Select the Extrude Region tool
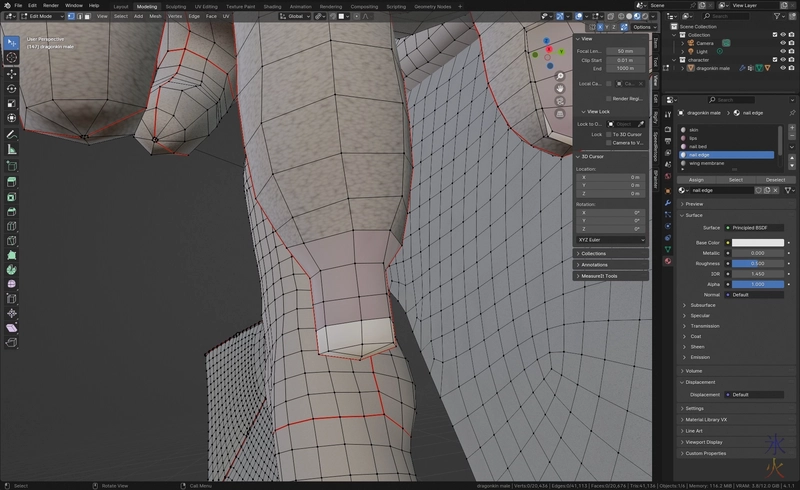Screen dimensions: 800x490 tap(12, 181)
